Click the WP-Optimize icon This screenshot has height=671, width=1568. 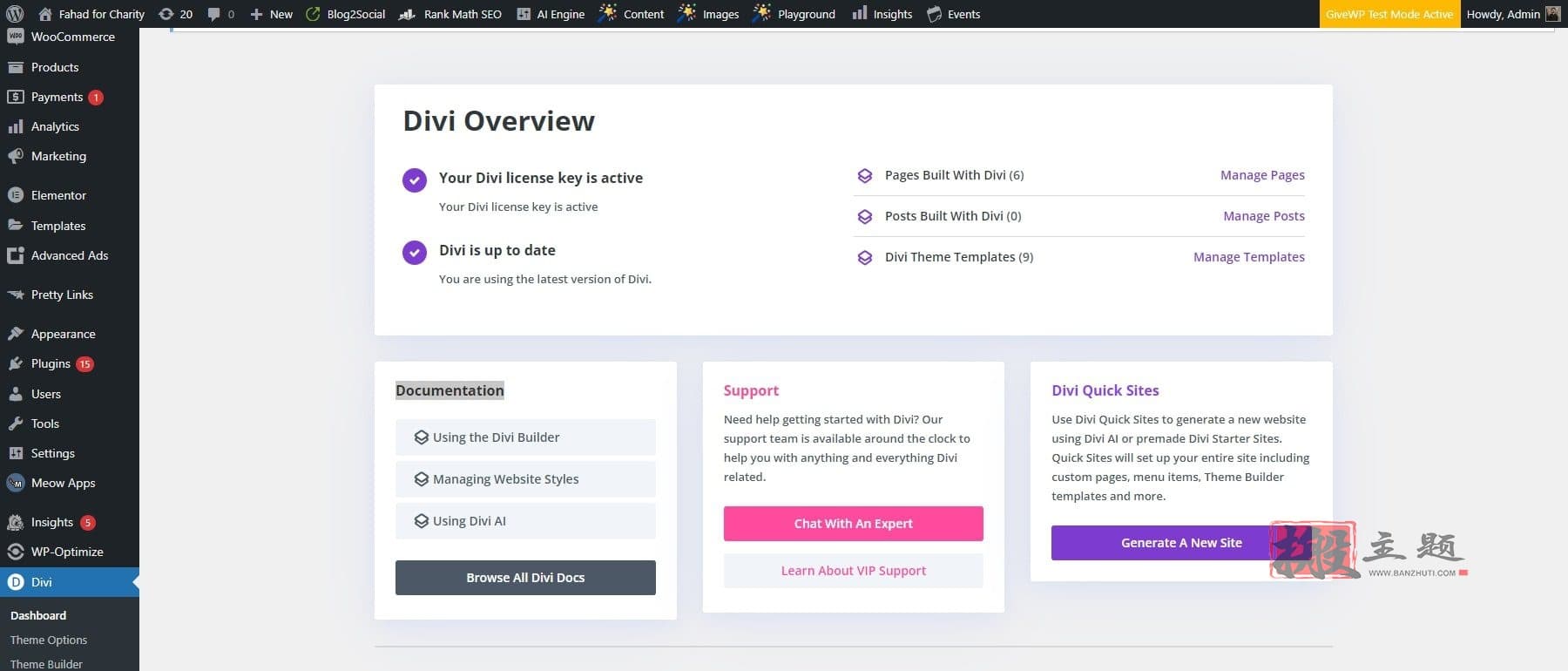[x=15, y=552]
